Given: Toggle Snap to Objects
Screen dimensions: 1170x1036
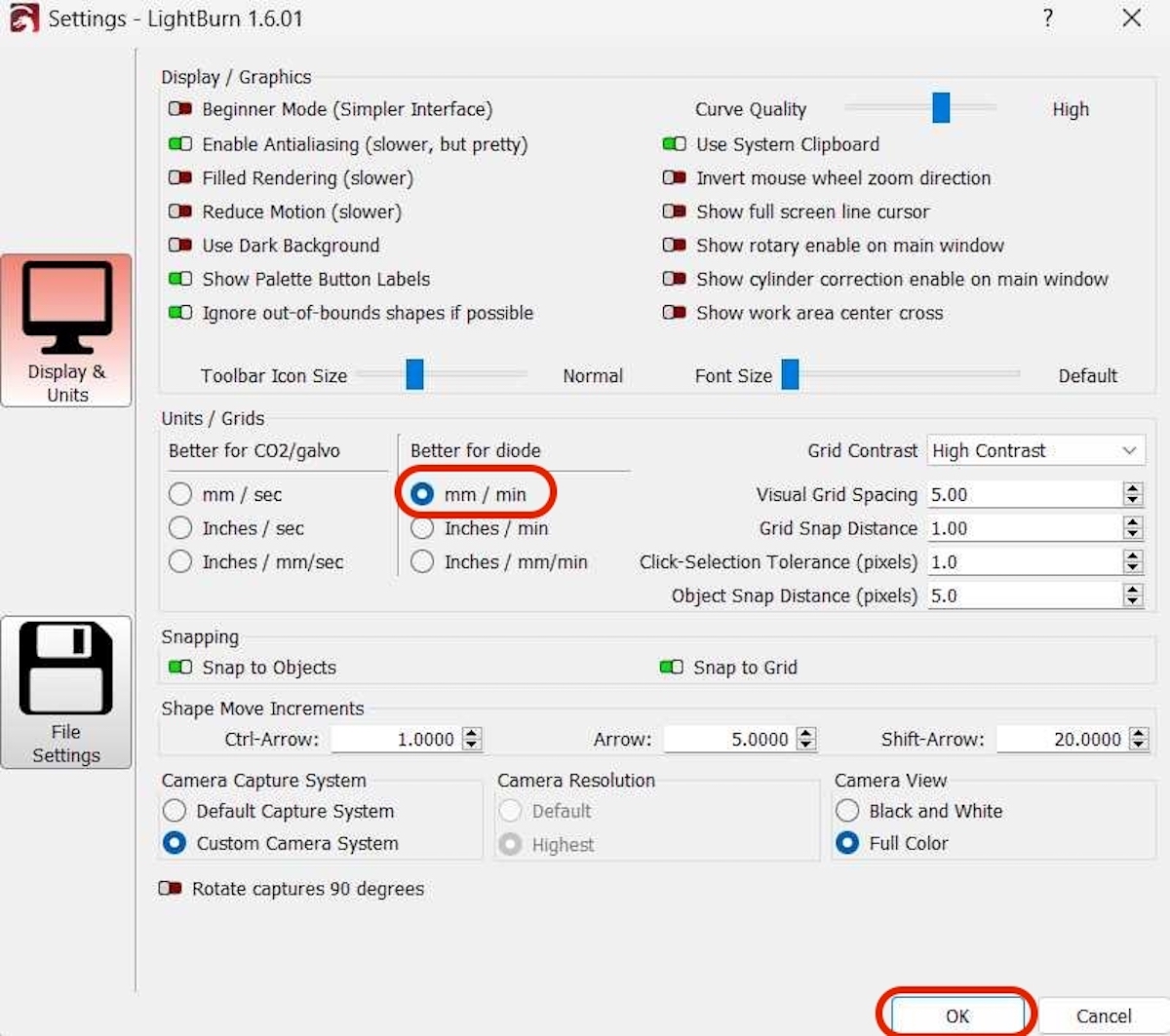Looking at the screenshot, I should (180, 668).
